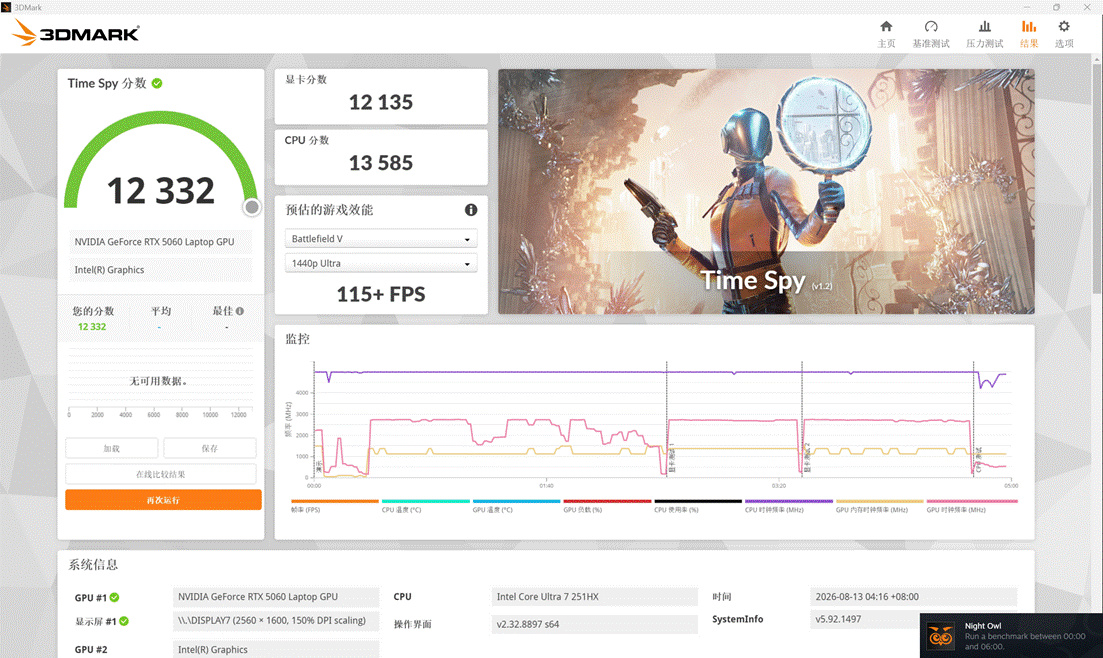Click green check beside GPU #1
The height and width of the screenshot is (658, 1103).
(114, 597)
